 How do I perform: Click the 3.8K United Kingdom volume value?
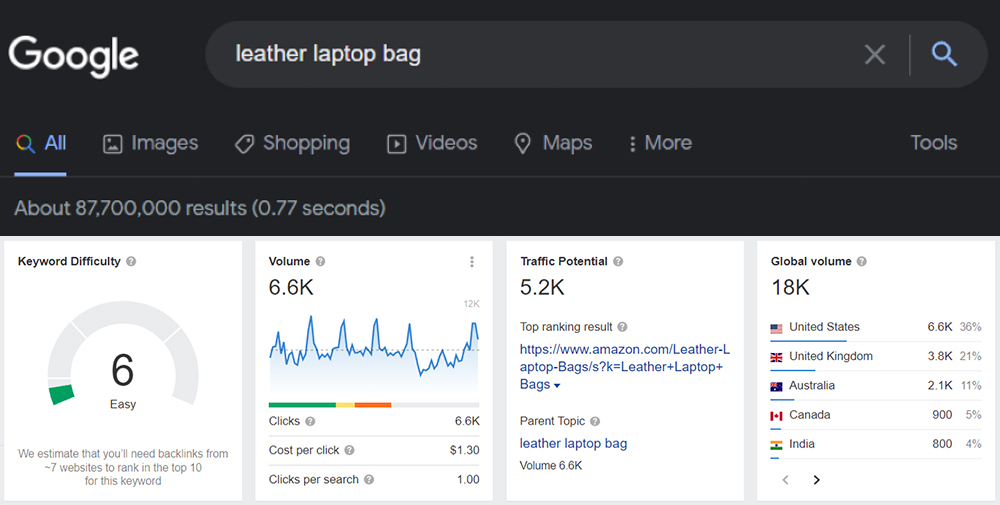click(939, 356)
